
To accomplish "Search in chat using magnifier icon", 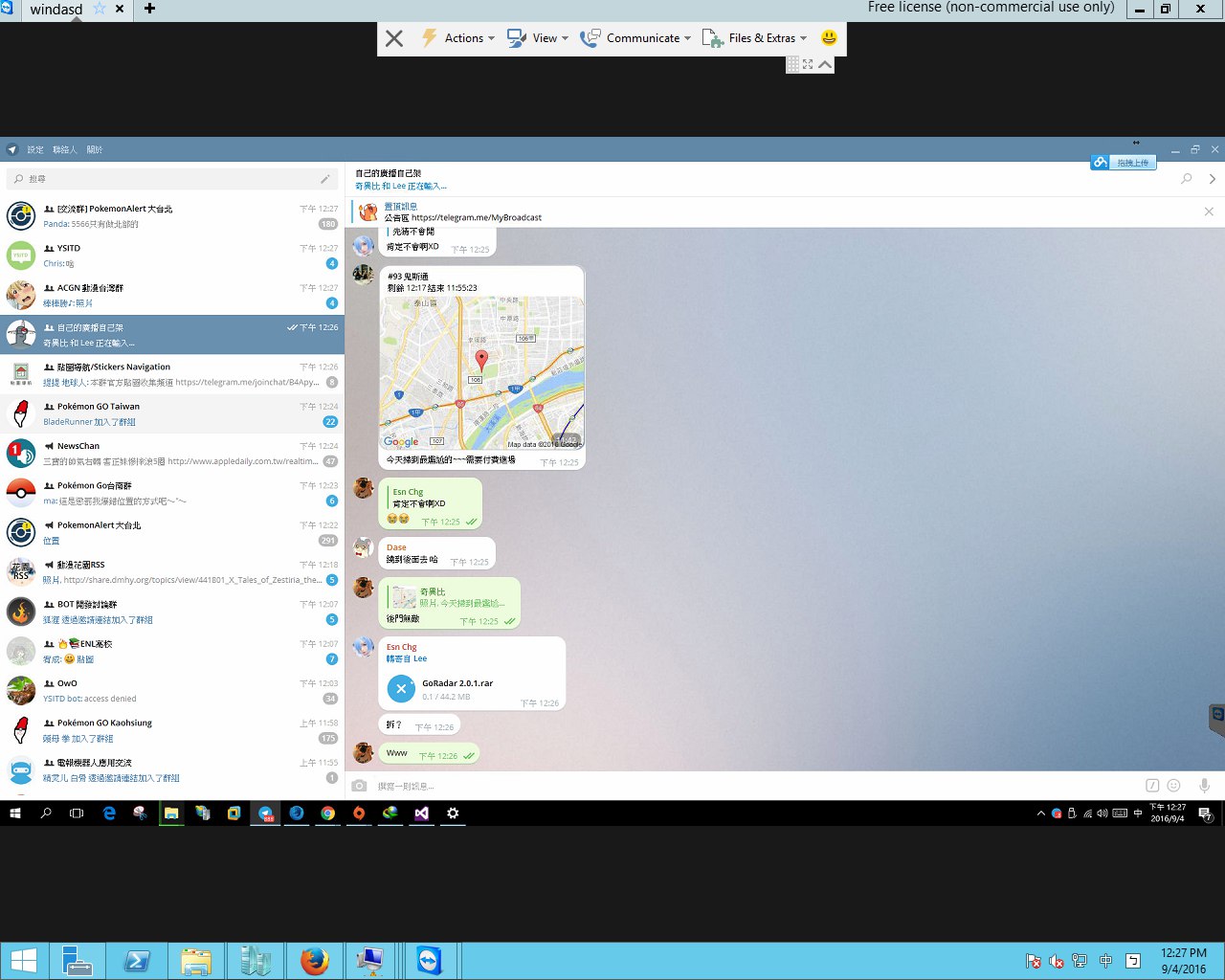I will (1187, 179).
